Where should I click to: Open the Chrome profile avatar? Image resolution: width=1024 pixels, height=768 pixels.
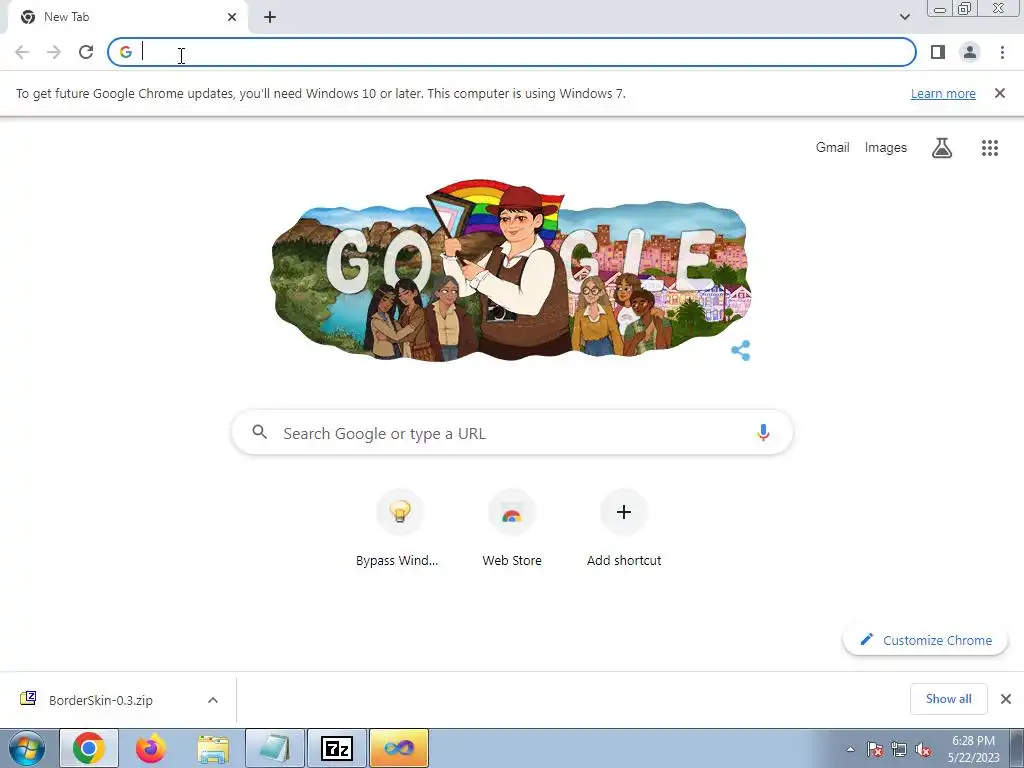click(x=970, y=52)
